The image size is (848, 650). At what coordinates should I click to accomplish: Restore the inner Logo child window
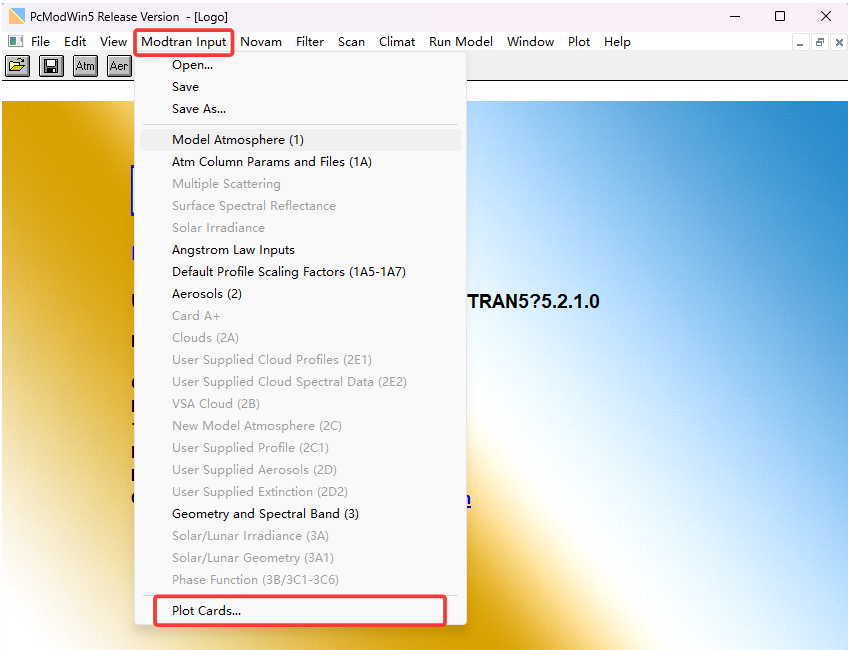point(820,42)
